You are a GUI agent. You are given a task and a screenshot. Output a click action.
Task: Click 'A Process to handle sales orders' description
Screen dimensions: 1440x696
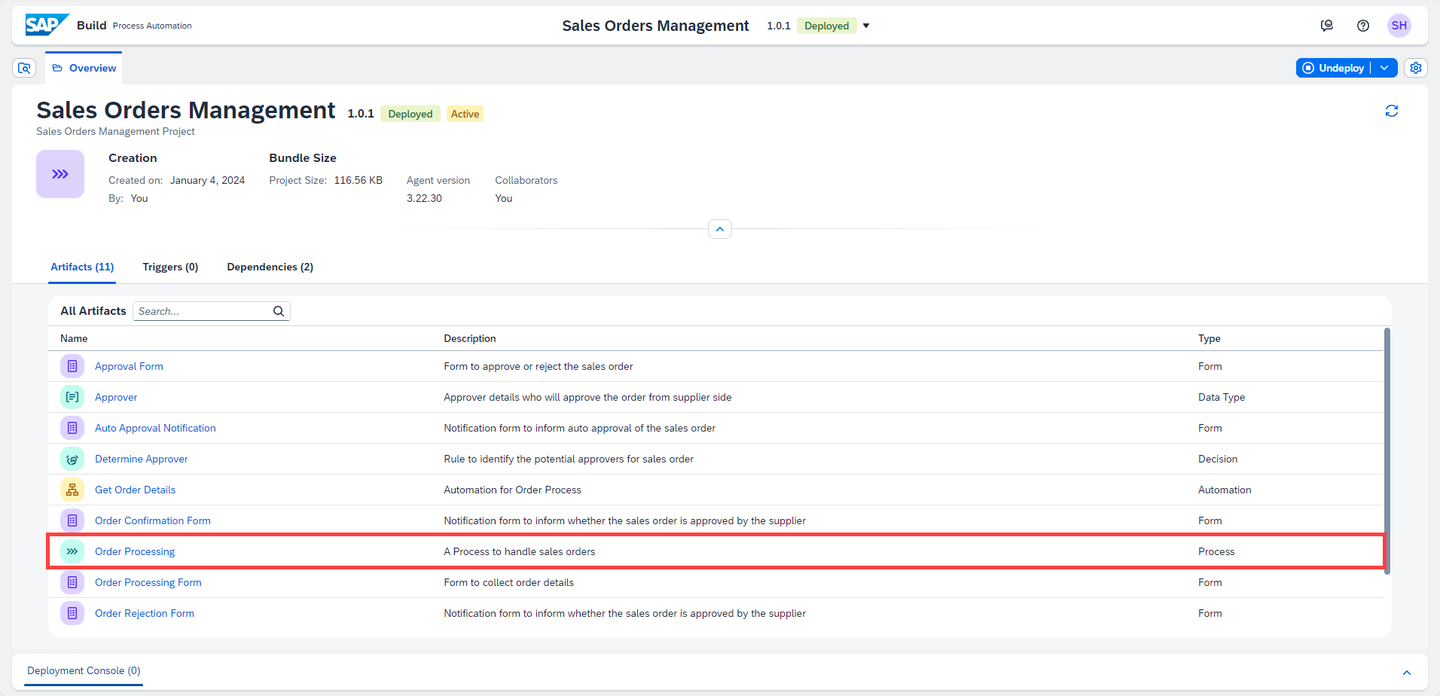coord(519,552)
